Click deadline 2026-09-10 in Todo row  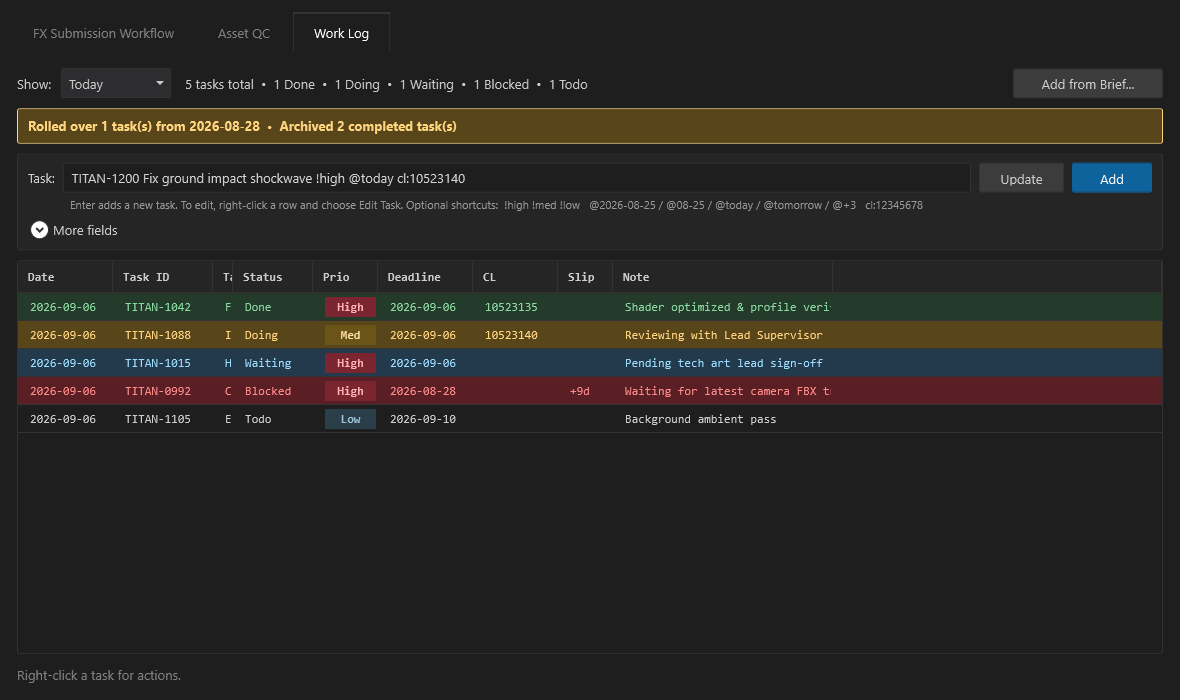coord(423,418)
